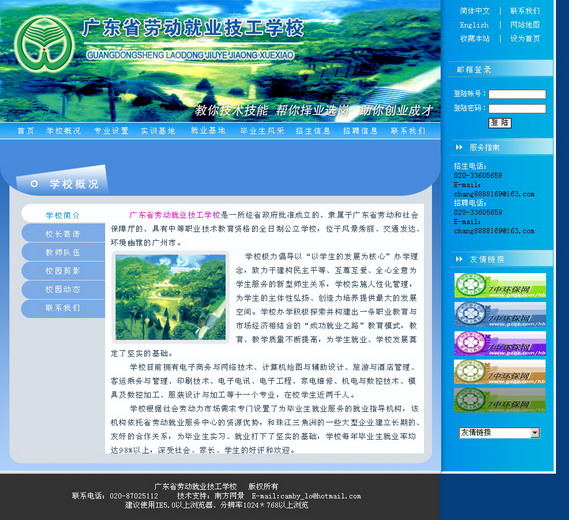
Task: Click the 网站地图 link
Action: coord(525,25)
